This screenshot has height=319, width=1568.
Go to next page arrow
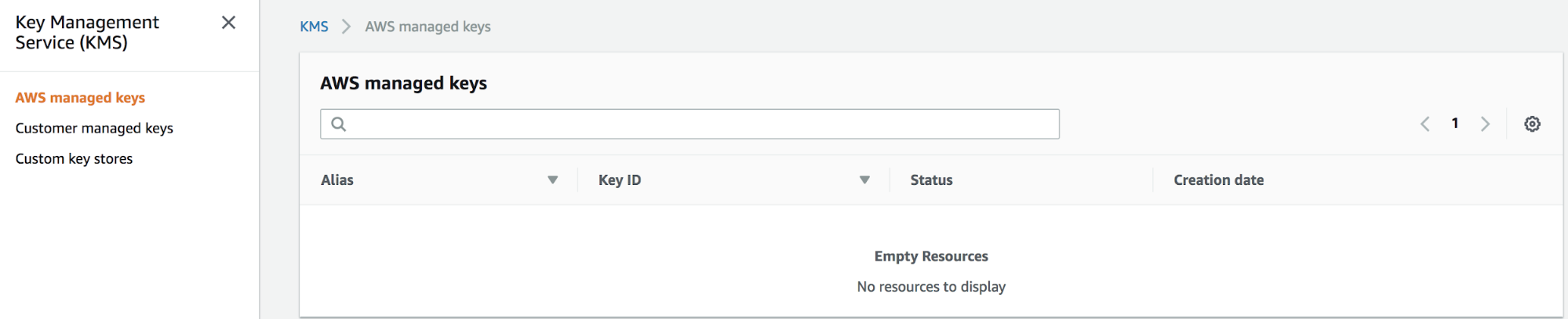click(x=1485, y=124)
